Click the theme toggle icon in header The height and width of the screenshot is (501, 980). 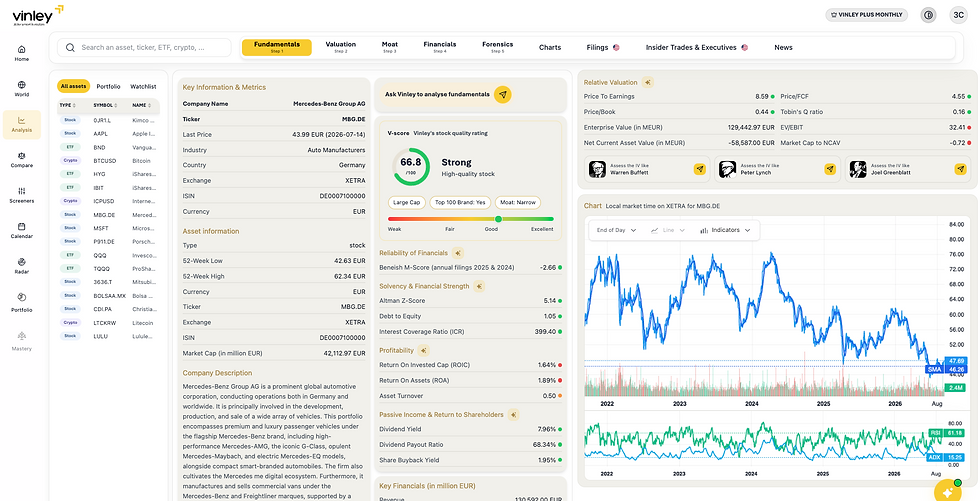[929, 15]
